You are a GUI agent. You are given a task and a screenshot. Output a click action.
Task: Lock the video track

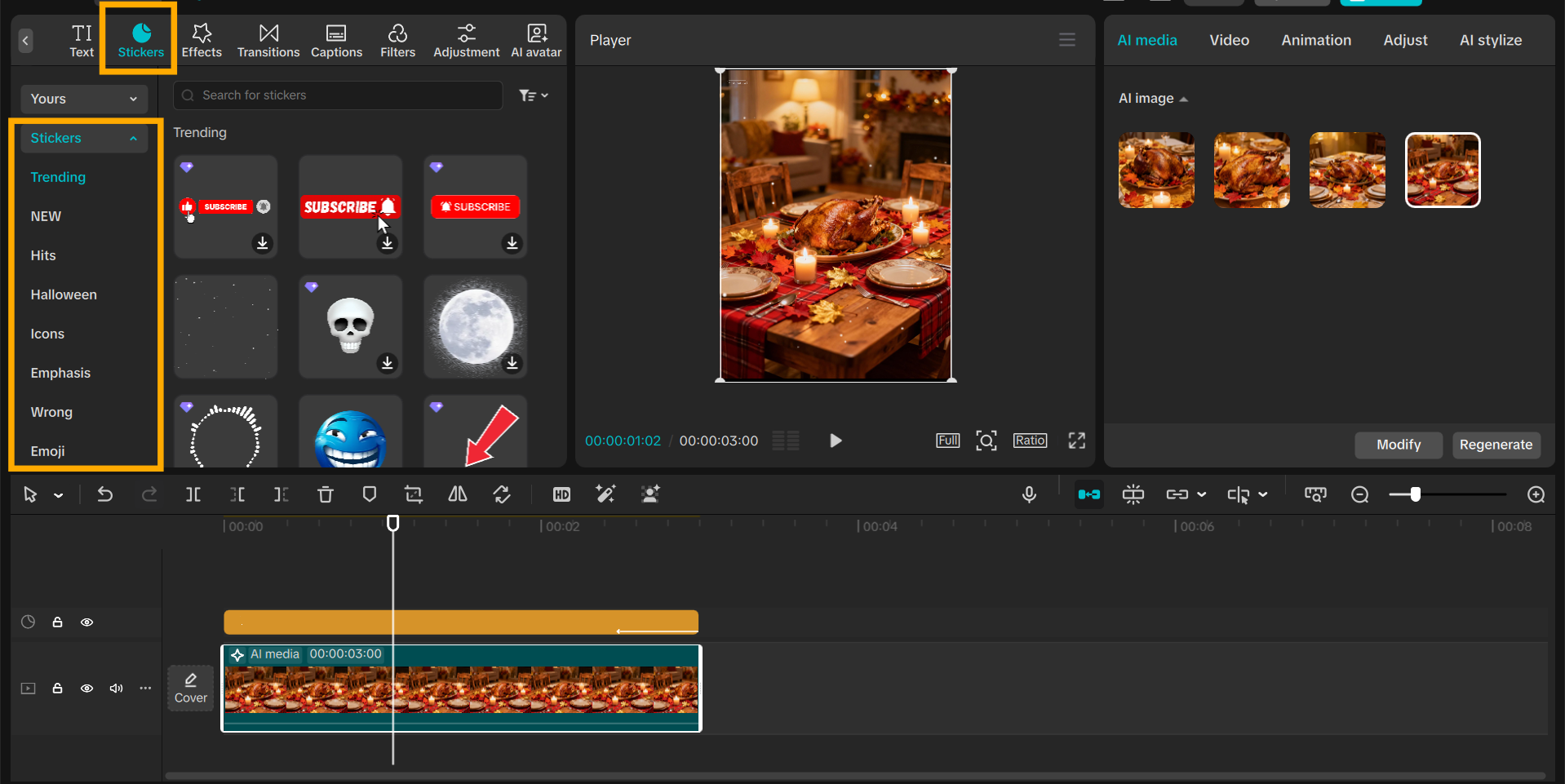(57, 688)
